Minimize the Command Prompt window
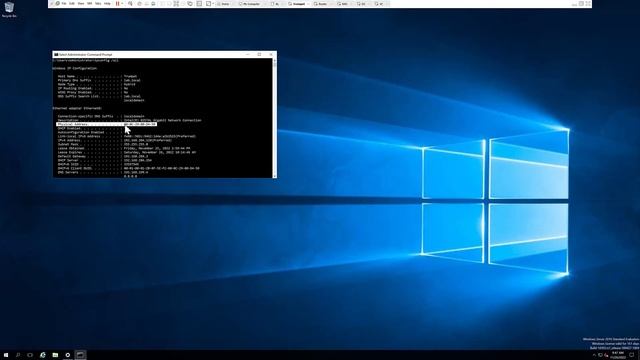The width and height of the screenshot is (640, 360). coord(248,54)
